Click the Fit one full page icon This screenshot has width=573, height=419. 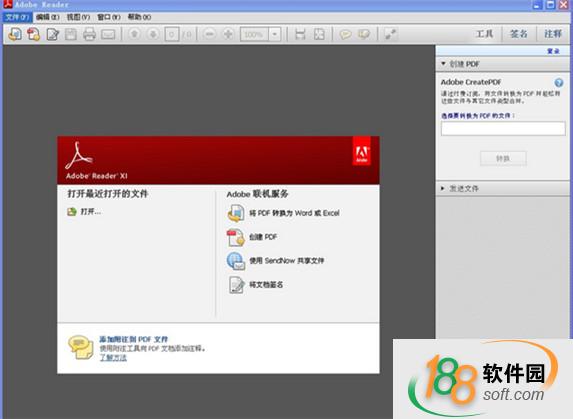tap(319, 34)
